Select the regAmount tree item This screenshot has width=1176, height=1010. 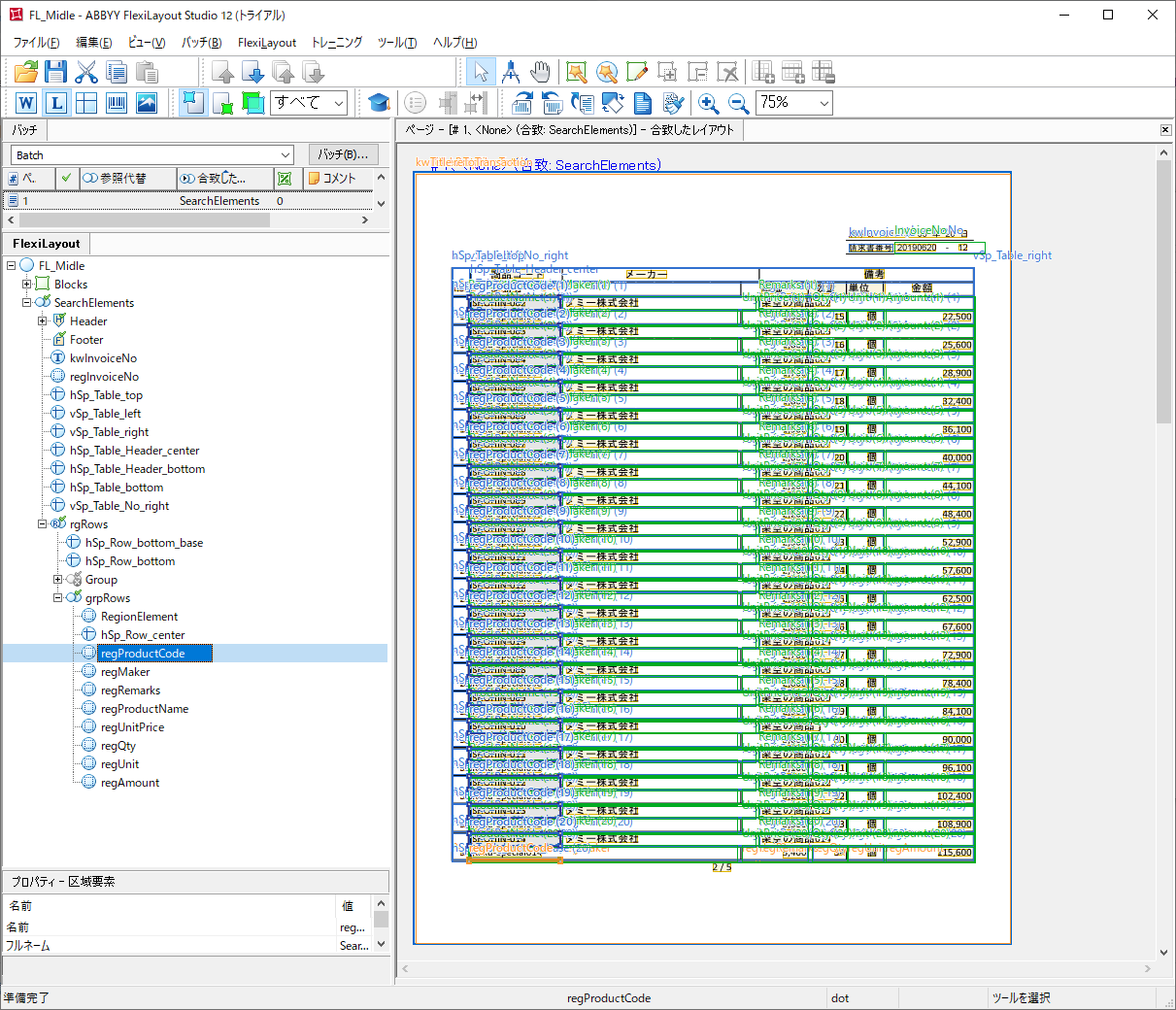pyautogui.click(x=130, y=782)
